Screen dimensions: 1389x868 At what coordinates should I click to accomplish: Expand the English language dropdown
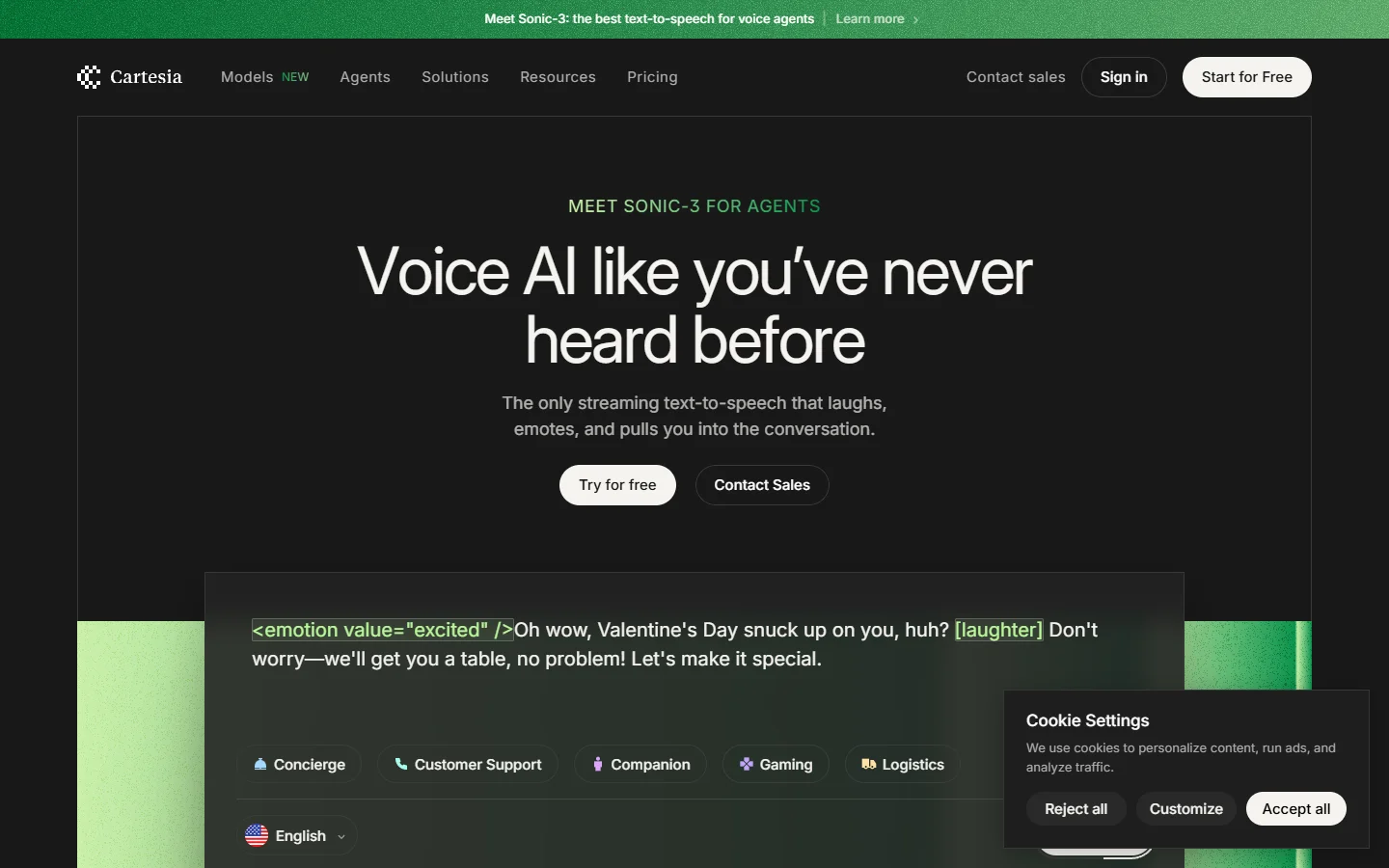297,835
